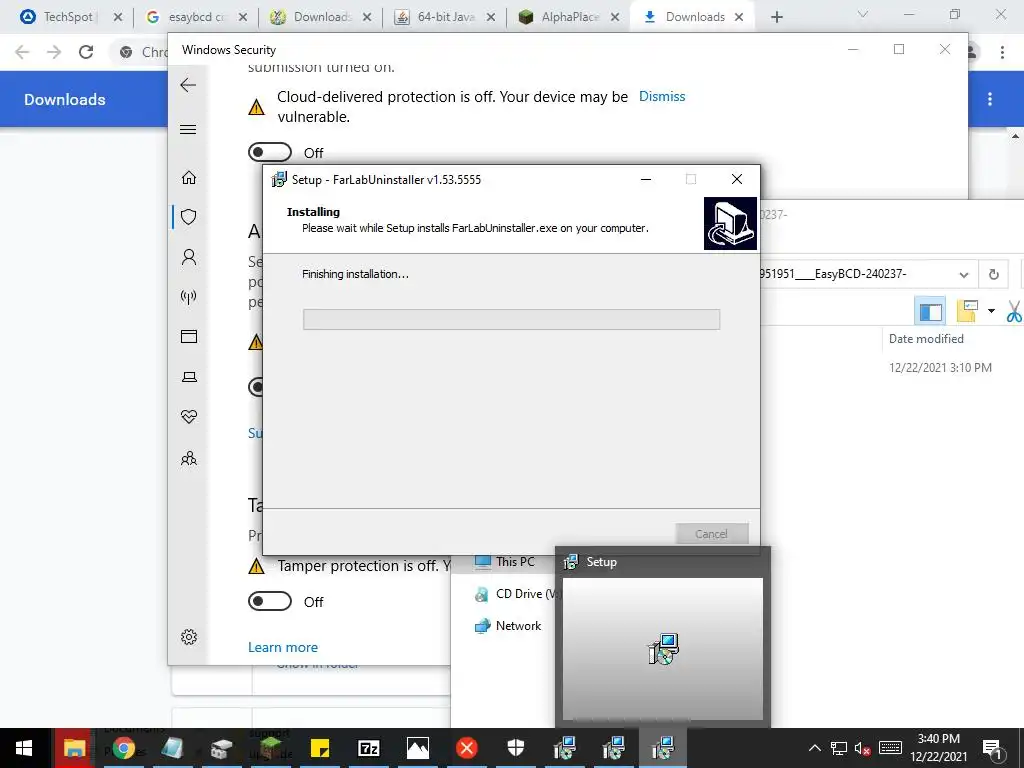Open the notification Action Center
Screen dimensions: 1024x768
tap(993, 748)
